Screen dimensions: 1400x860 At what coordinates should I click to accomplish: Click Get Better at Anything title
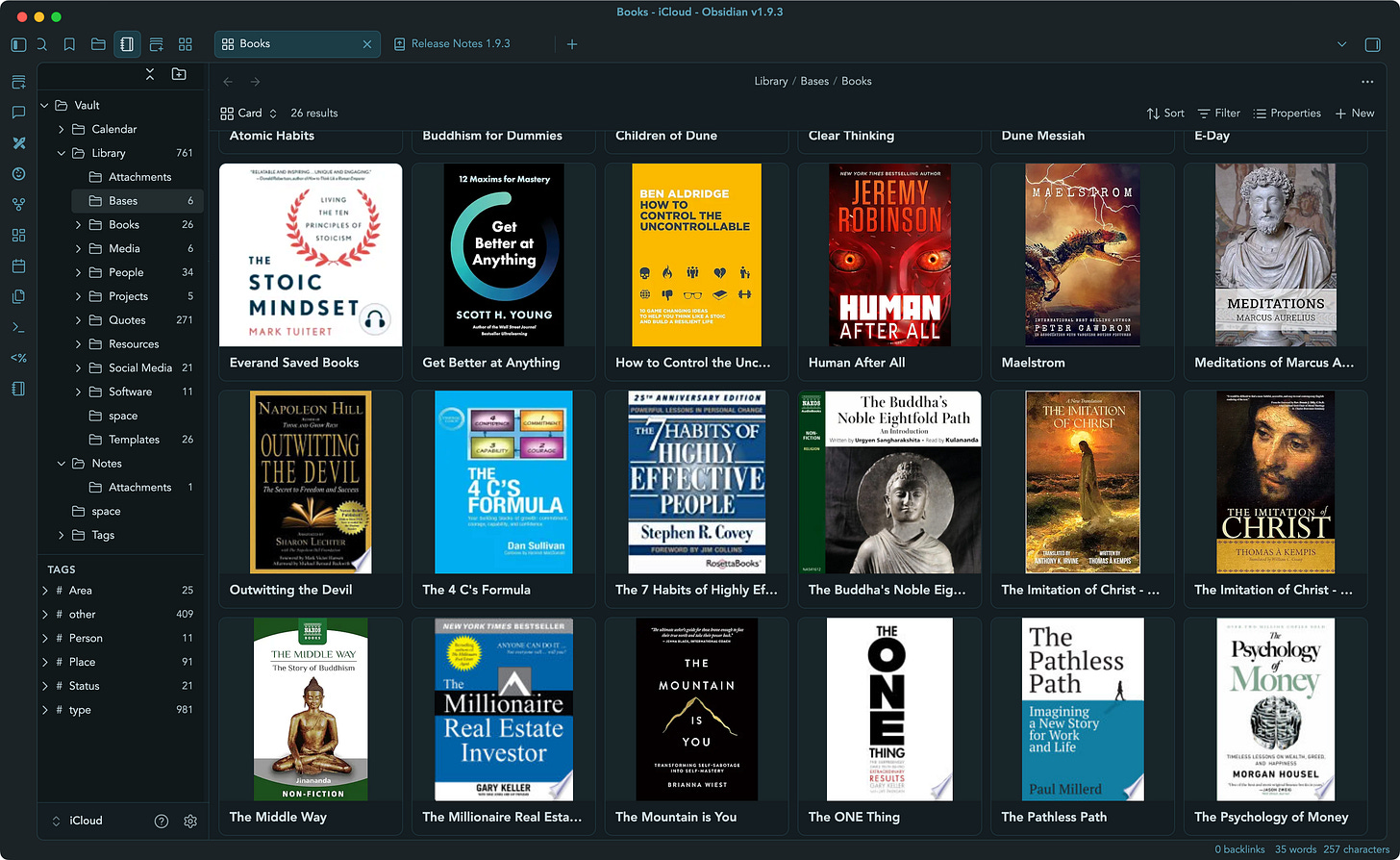pyautogui.click(x=490, y=363)
